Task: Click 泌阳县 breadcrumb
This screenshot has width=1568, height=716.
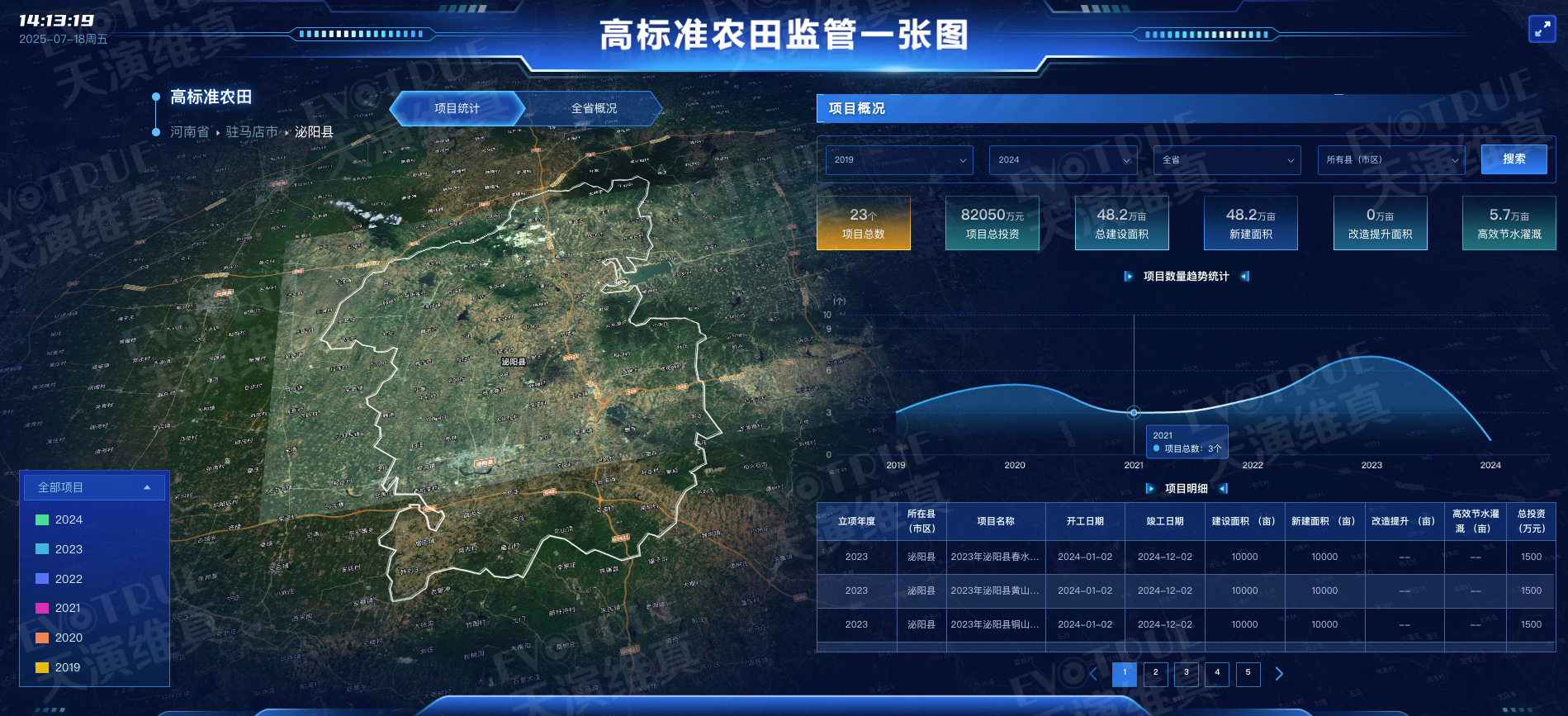Action: [x=314, y=132]
